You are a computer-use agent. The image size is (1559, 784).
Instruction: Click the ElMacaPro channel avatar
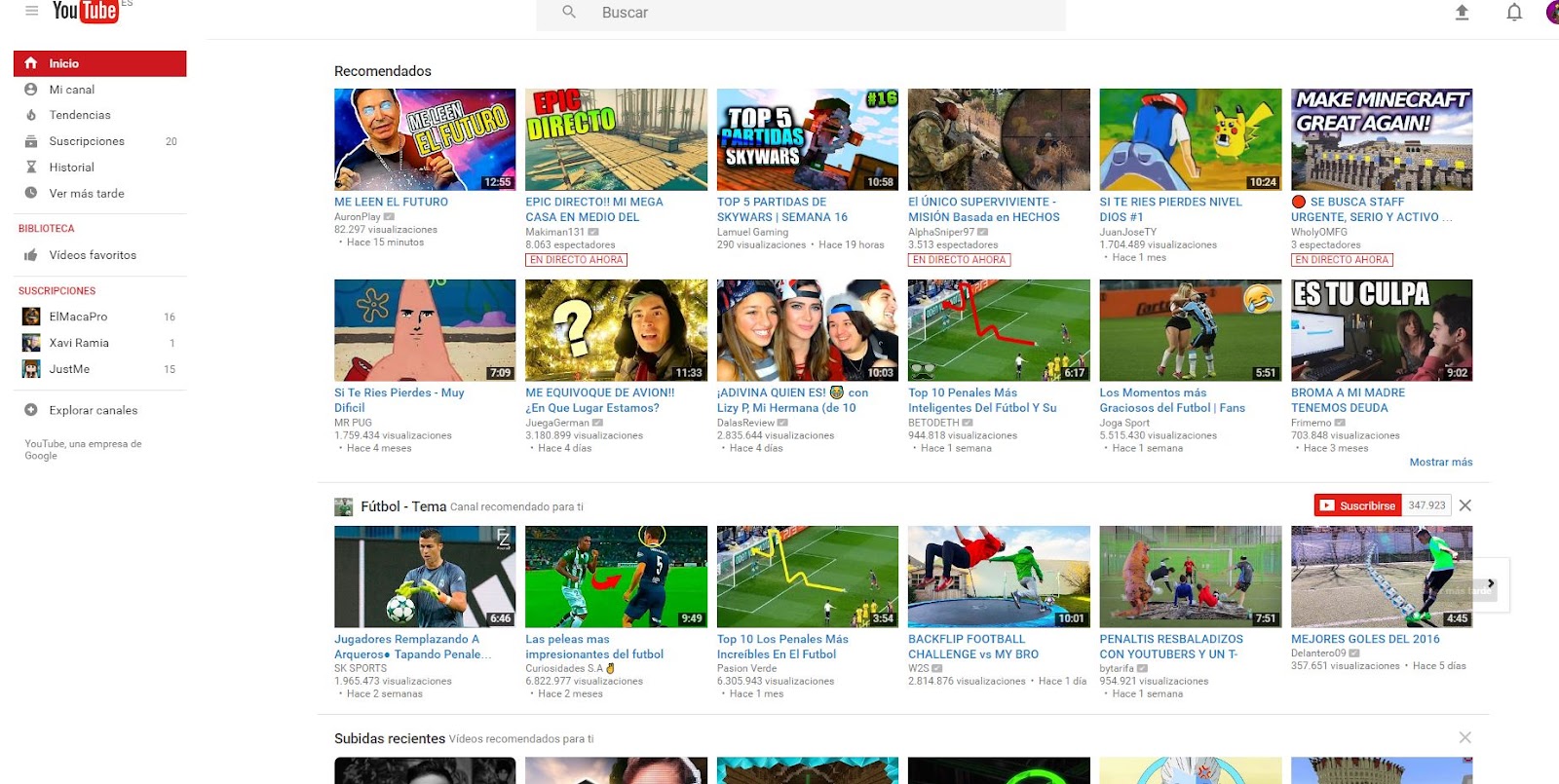[x=31, y=317]
